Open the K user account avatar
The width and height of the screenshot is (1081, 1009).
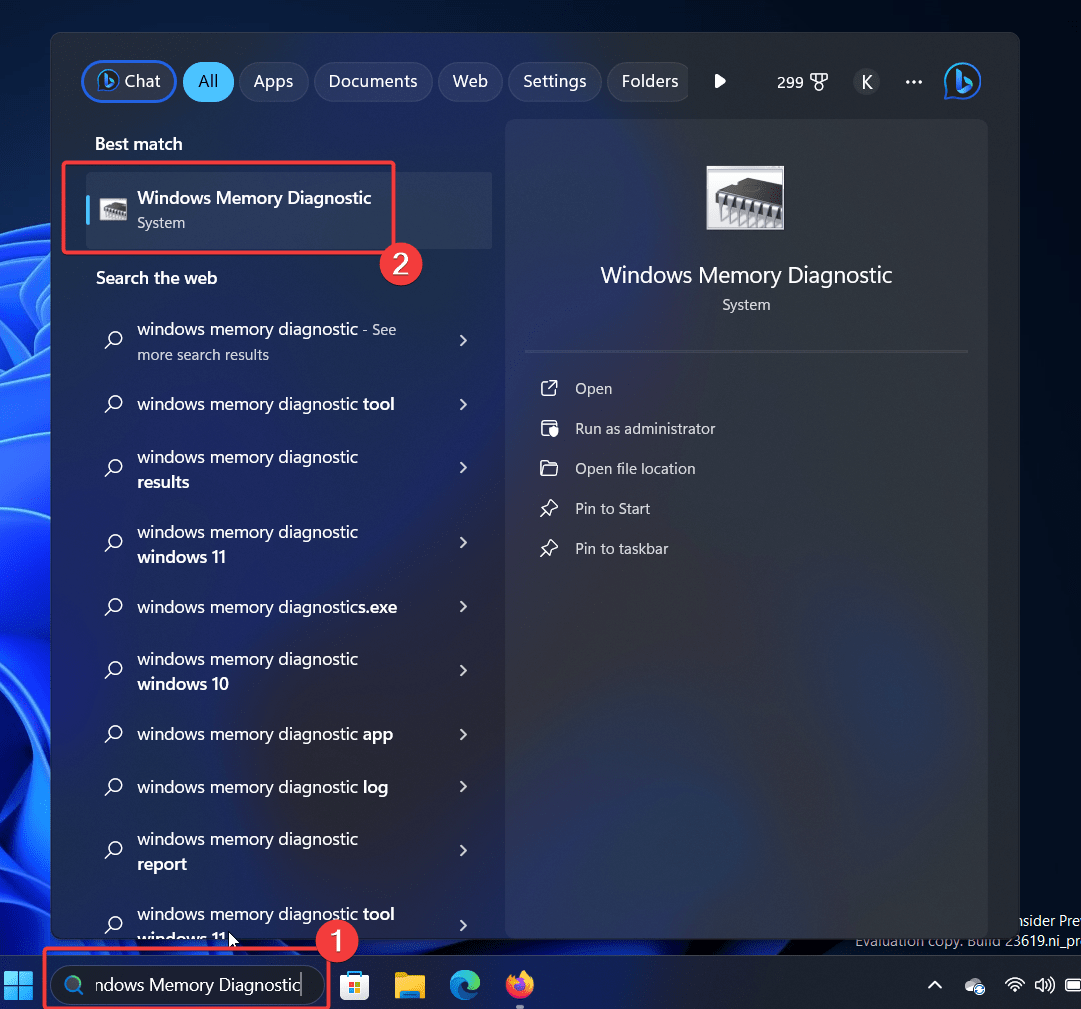click(x=866, y=82)
